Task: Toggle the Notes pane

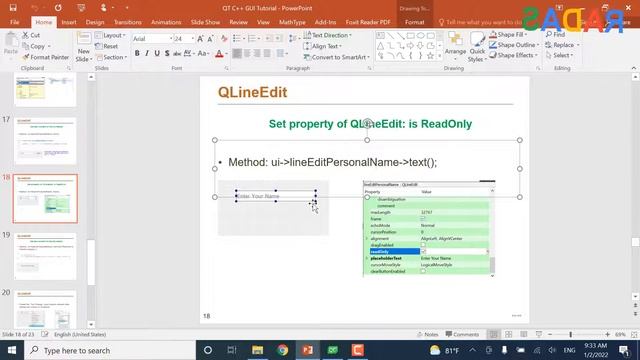Action: [x=428, y=334]
